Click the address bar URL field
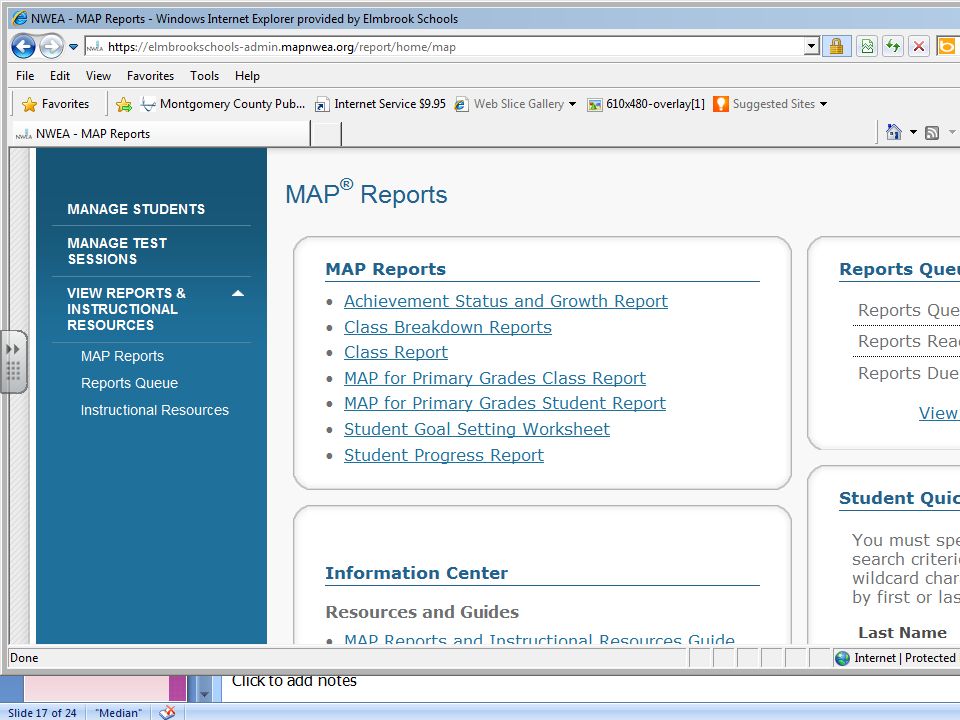Image resolution: width=960 pixels, height=720 pixels. click(x=444, y=47)
